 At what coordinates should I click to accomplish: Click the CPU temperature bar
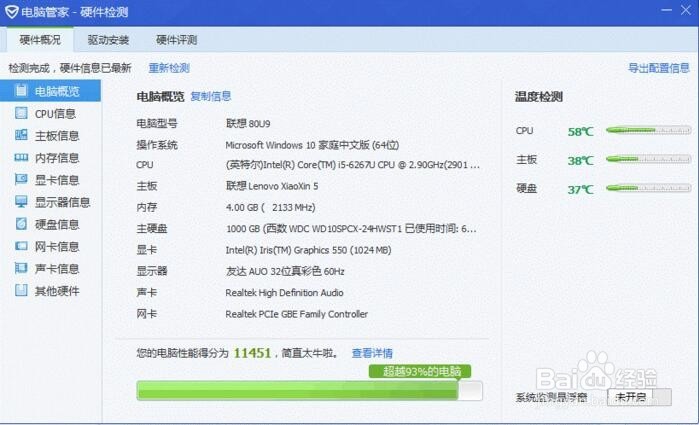point(649,131)
